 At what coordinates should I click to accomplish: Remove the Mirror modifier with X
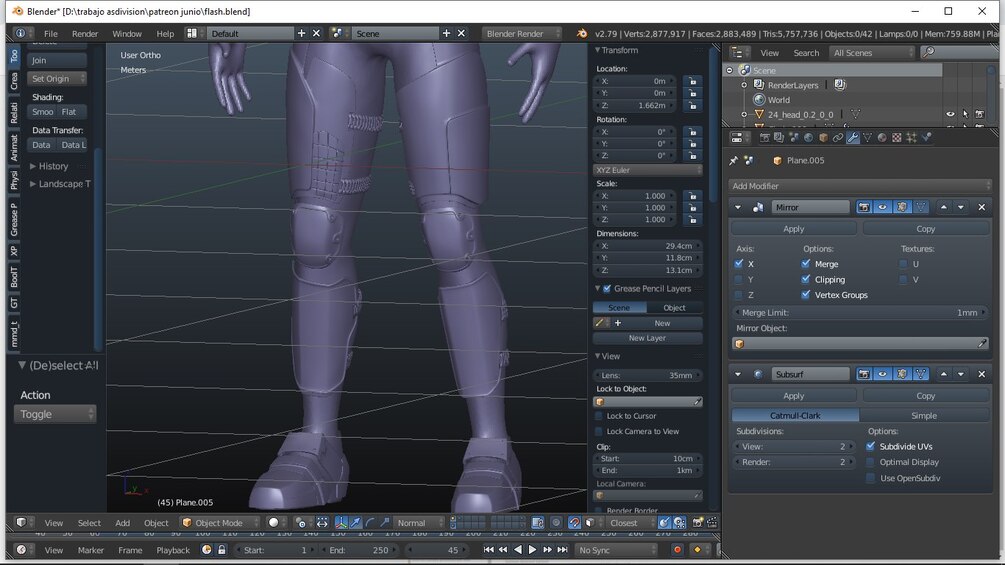981,207
